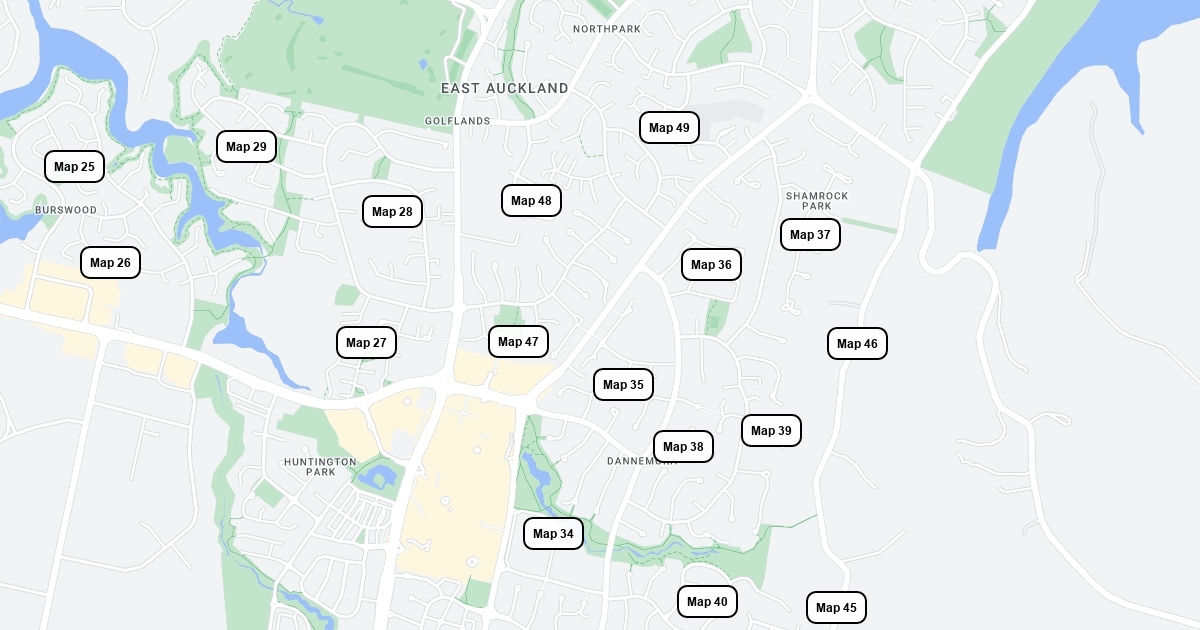Click the Map 25 marker near Burswood
The image size is (1200, 630).
click(74, 167)
